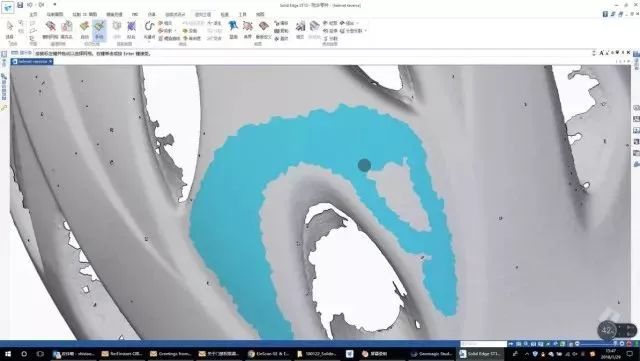Switch to the PMI ribbon tab
Image resolution: width=640 pixels, height=361 pixels.
(135, 14)
